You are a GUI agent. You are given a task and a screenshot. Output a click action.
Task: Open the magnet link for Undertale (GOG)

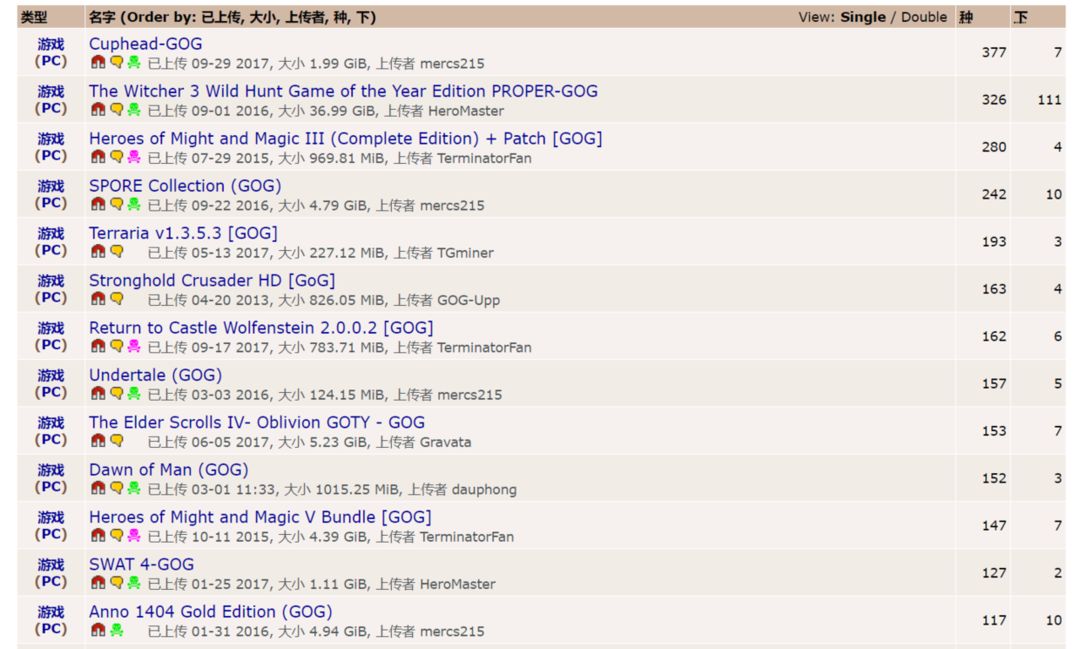click(x=98, y=393)
